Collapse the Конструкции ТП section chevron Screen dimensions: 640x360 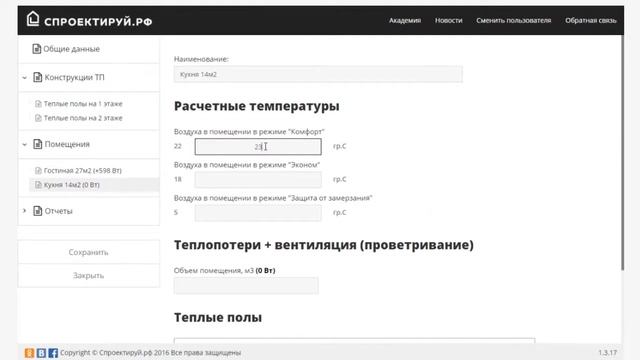(x=24, y=77)
